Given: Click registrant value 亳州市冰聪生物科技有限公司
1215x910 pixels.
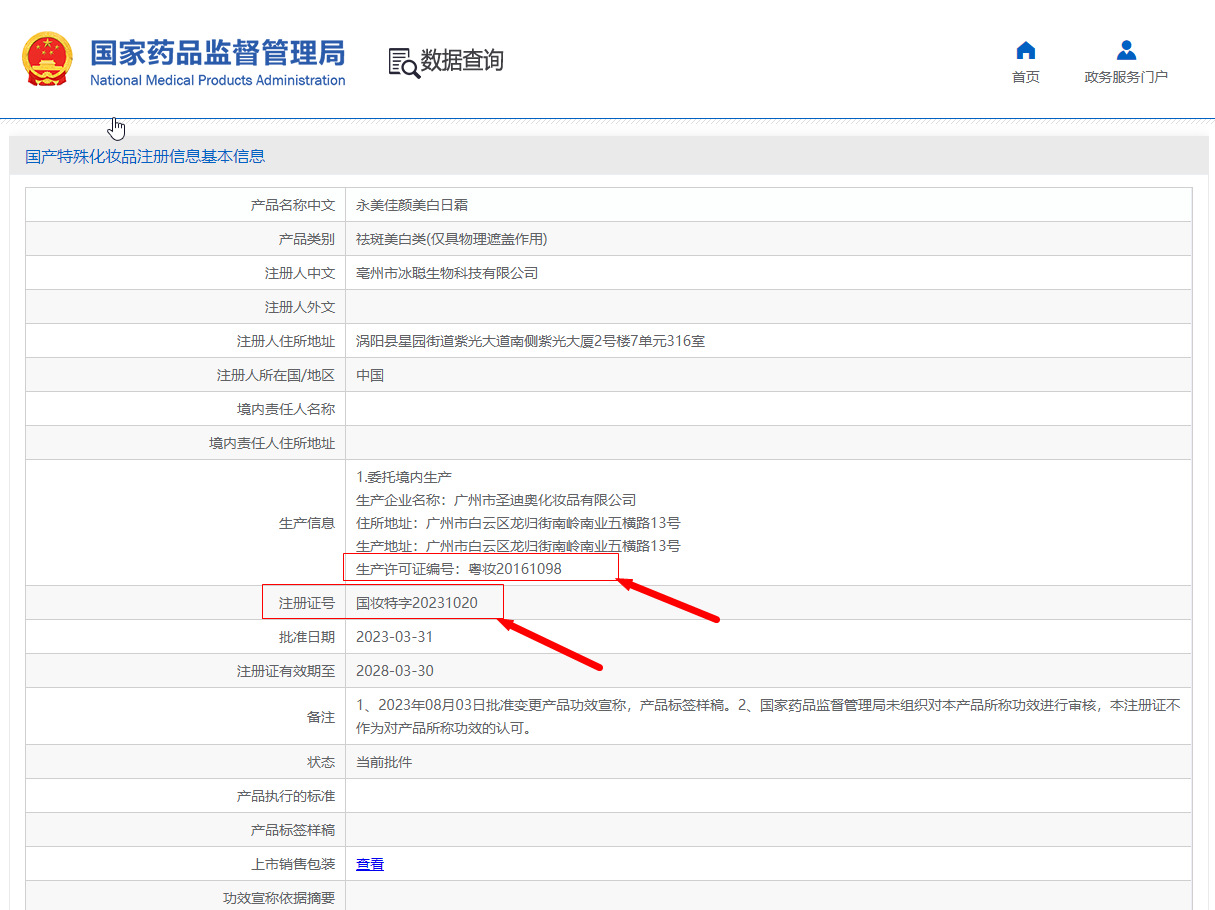Looking at the screenshot, I should pos(447,273).
